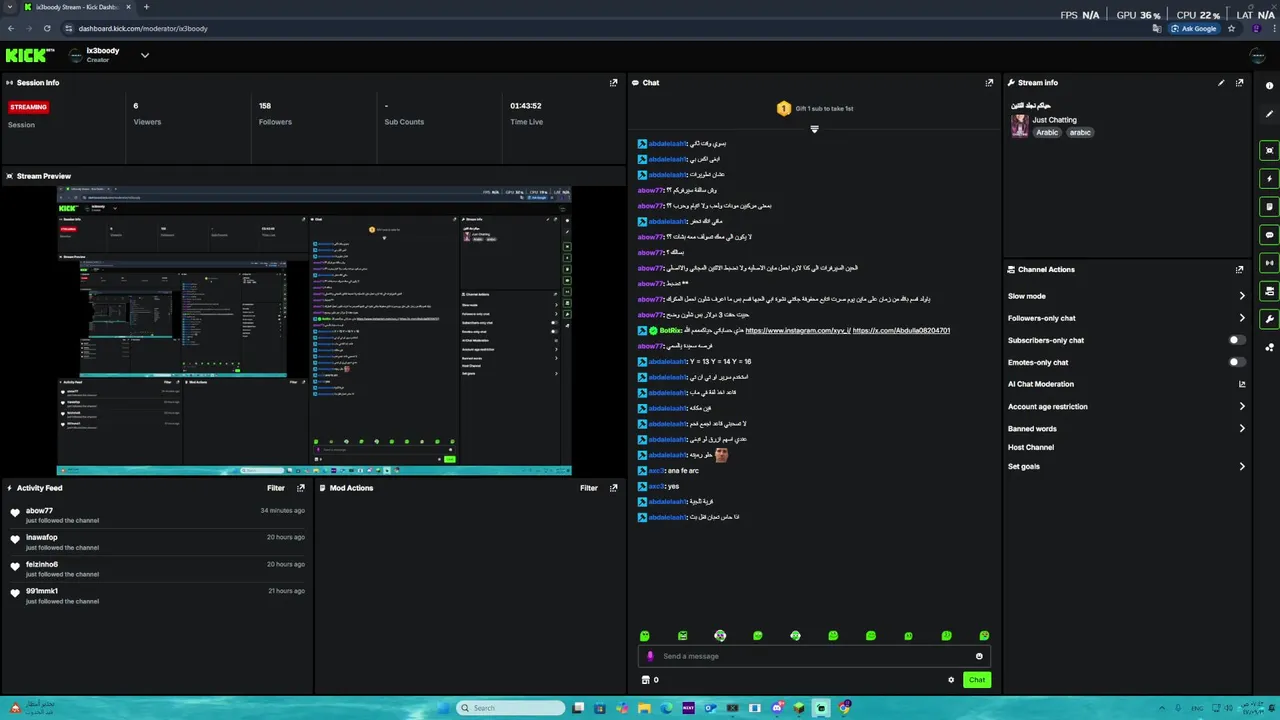The height and width of the screenshot is (720, 1280).
Task: Click the purple microphone icon in message box
Action: (650, 656)
